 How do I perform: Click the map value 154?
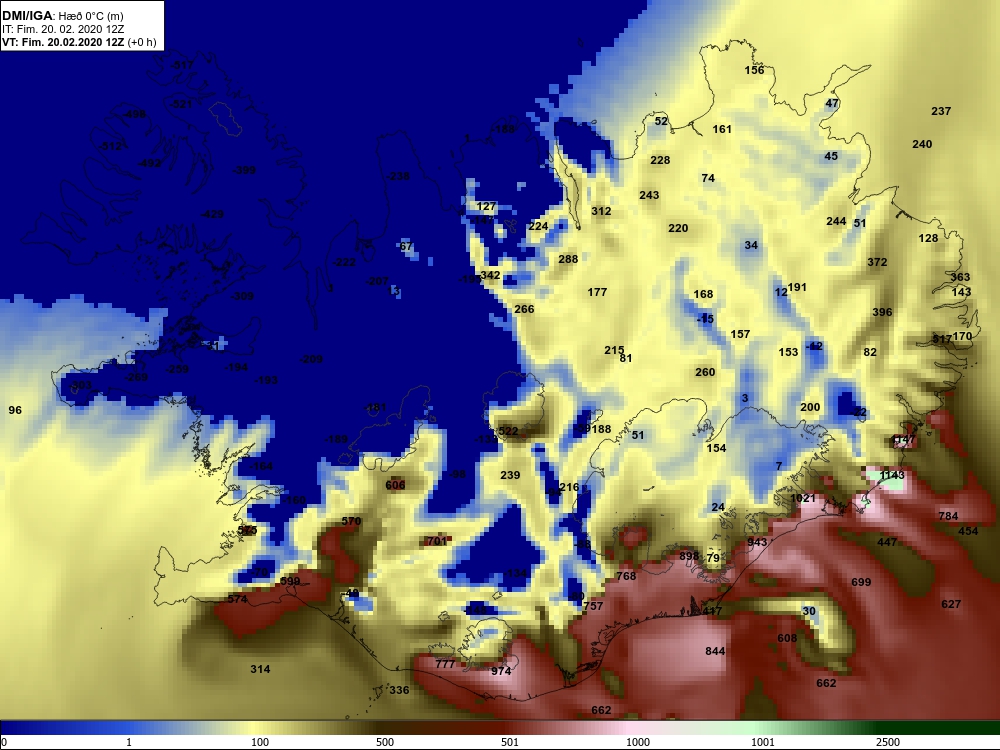tap(716, 448)
